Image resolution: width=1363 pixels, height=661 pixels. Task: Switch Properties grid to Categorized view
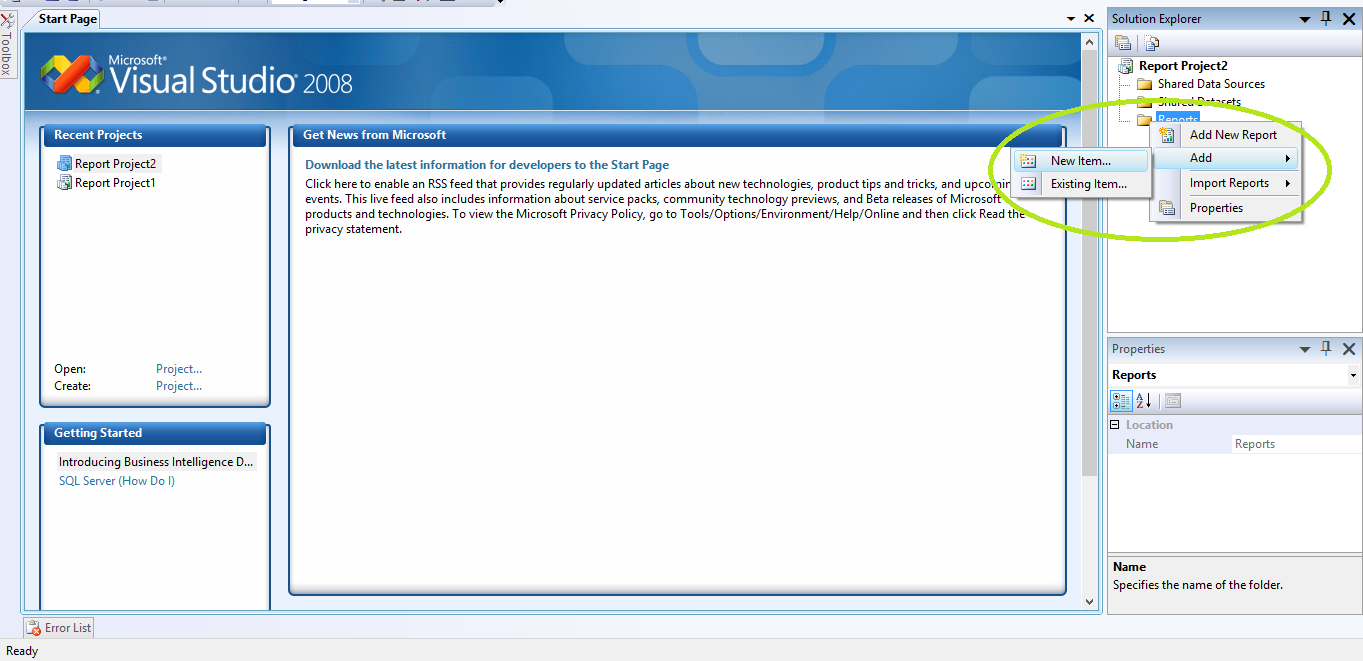pyautogui.click(x=1122, y=401)
